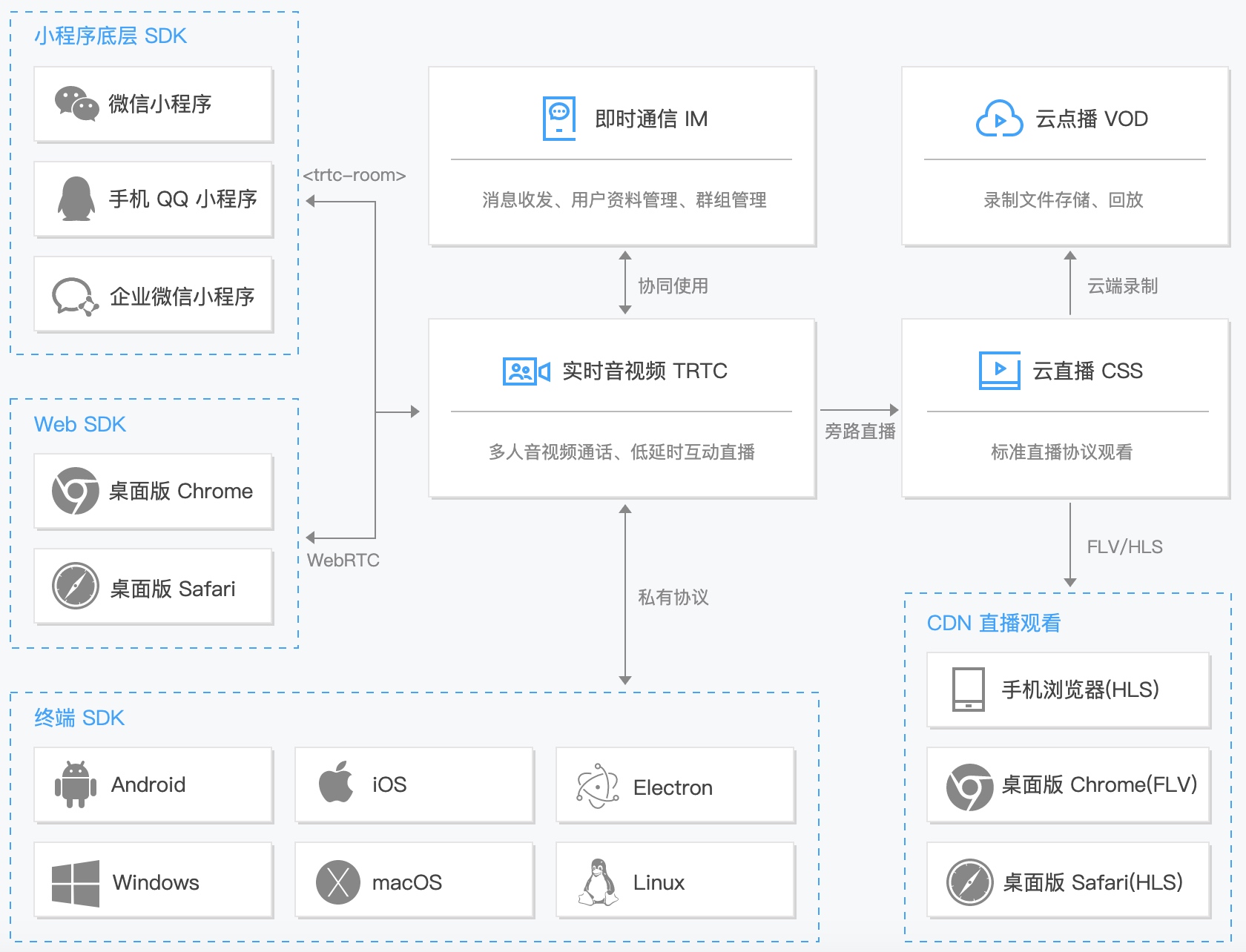Select the Linux label
The width and height of the screenshot is (1246, 952).
pos(659,882)
